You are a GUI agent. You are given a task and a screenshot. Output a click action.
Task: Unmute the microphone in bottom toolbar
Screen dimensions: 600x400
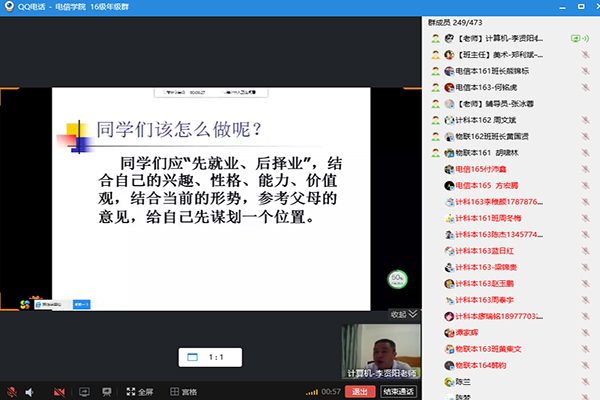[11, 391]
